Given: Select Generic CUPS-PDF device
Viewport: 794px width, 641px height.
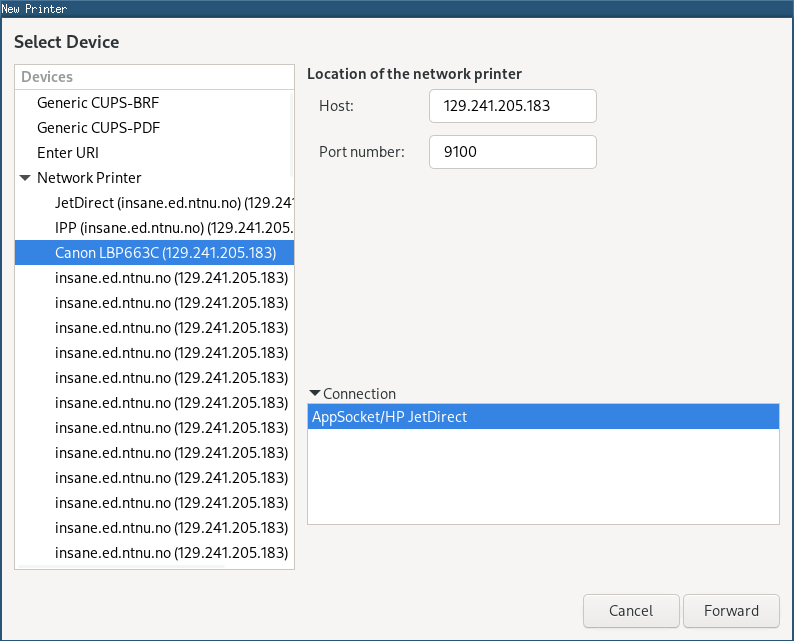Looking at the screenshot, I should (98, 128).
